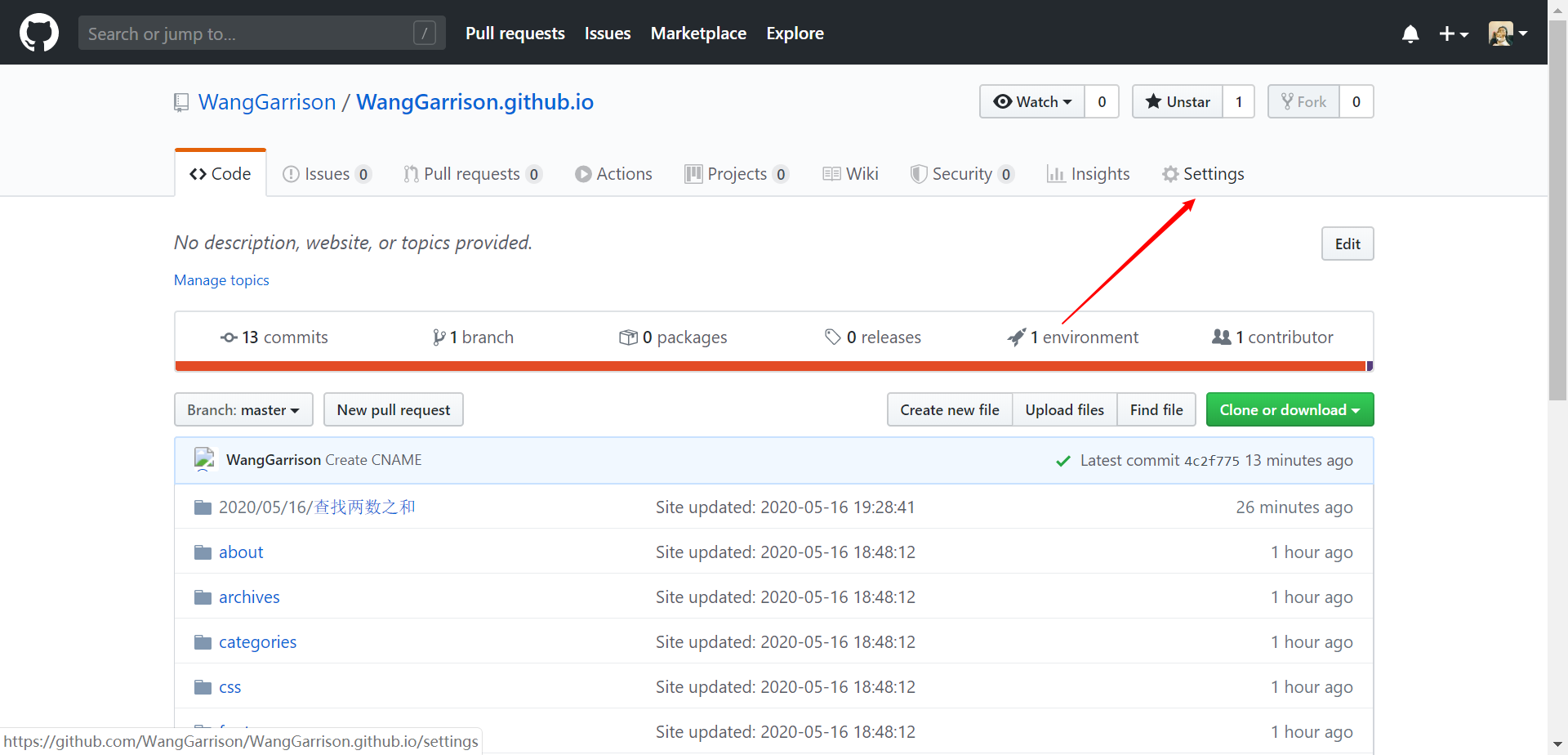Unstar this repository
1568x755 pixels.
click(1178, 101)
